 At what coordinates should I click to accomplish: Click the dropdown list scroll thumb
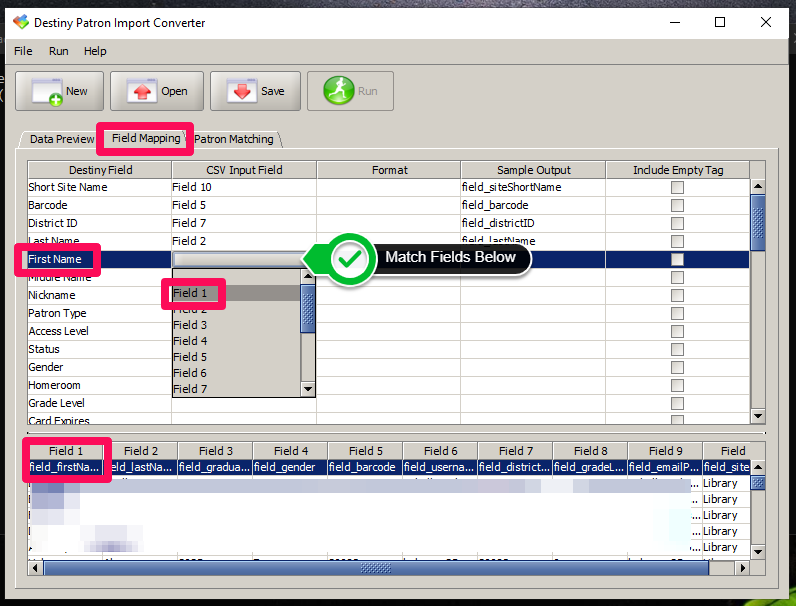308,309
